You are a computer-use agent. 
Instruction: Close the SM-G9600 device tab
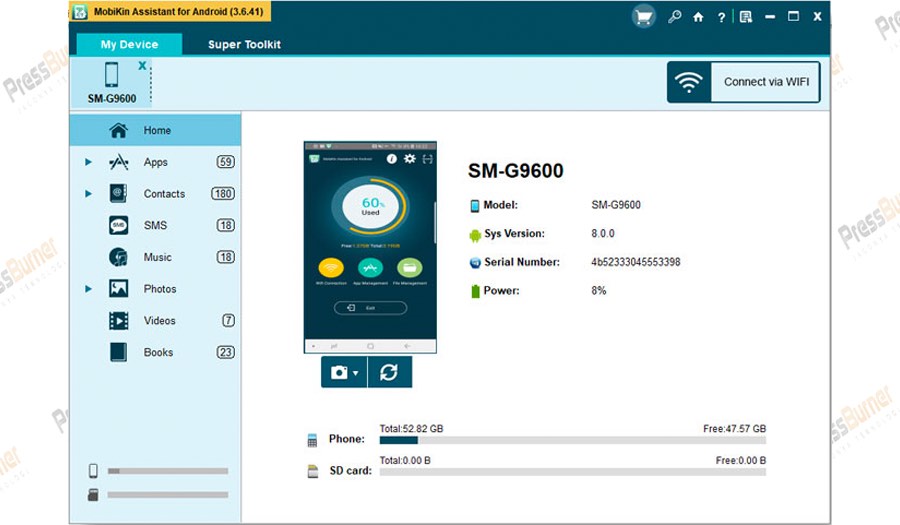(142, 65)
